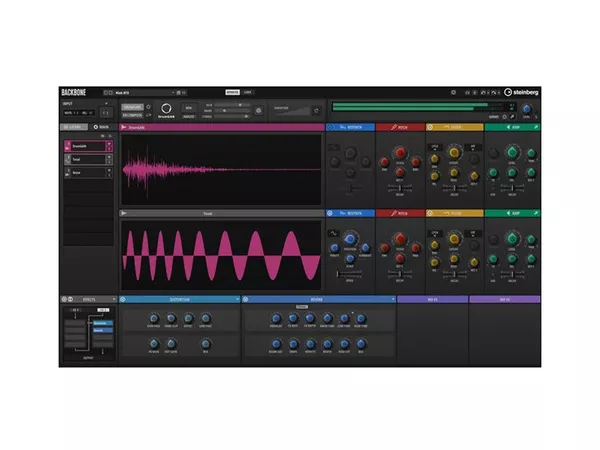Click the wrench icon below the level meter
600x450 pixels.
coord(512,117)
